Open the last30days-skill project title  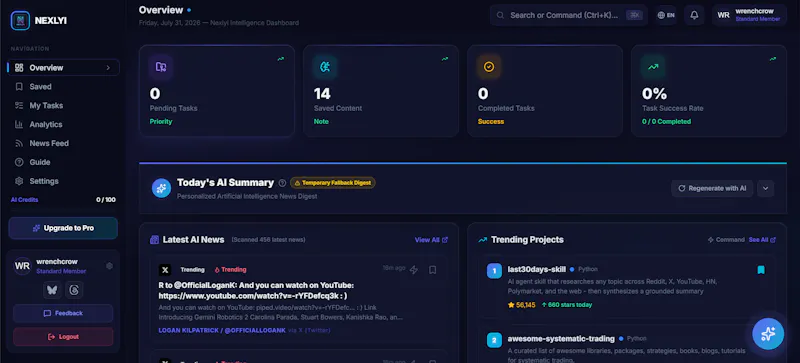pyautogui.click(x=537, y=269)
